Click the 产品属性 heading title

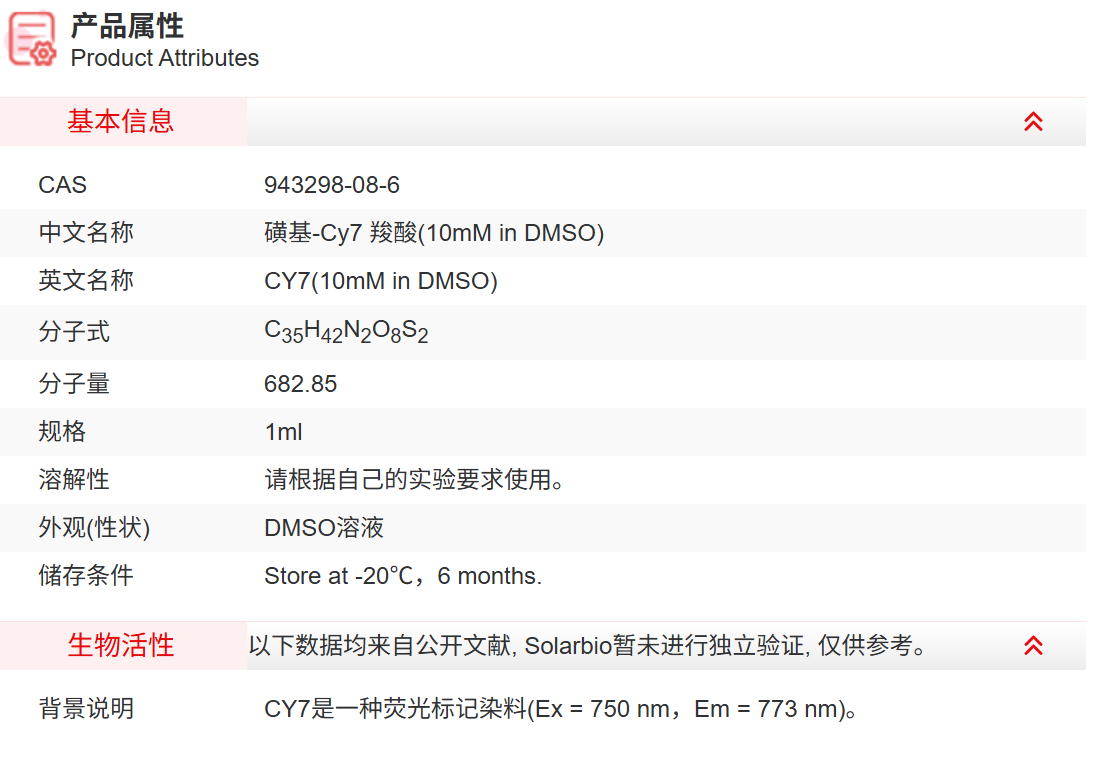point(127,27)
